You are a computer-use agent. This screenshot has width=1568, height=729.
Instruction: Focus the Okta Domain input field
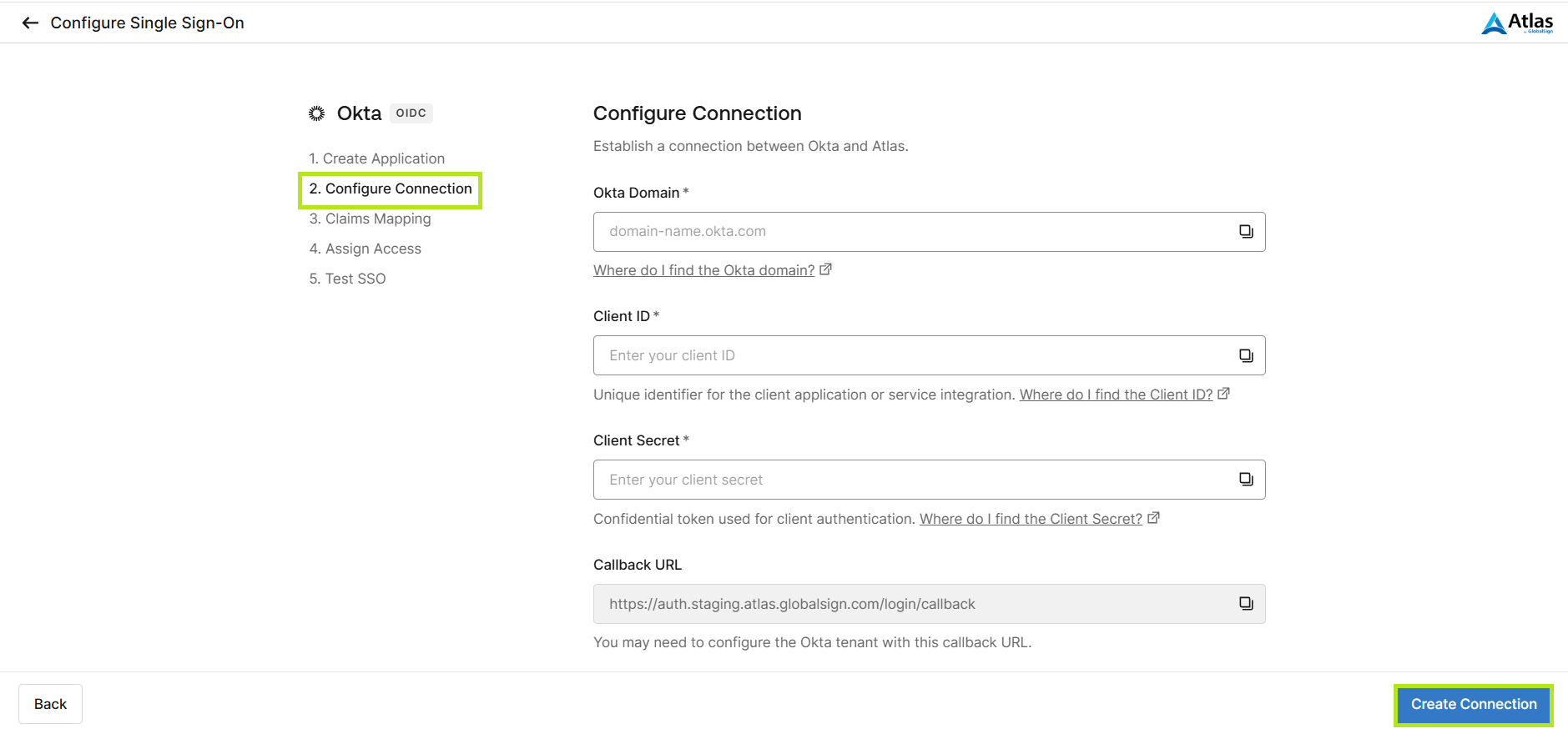click(929, 232)
